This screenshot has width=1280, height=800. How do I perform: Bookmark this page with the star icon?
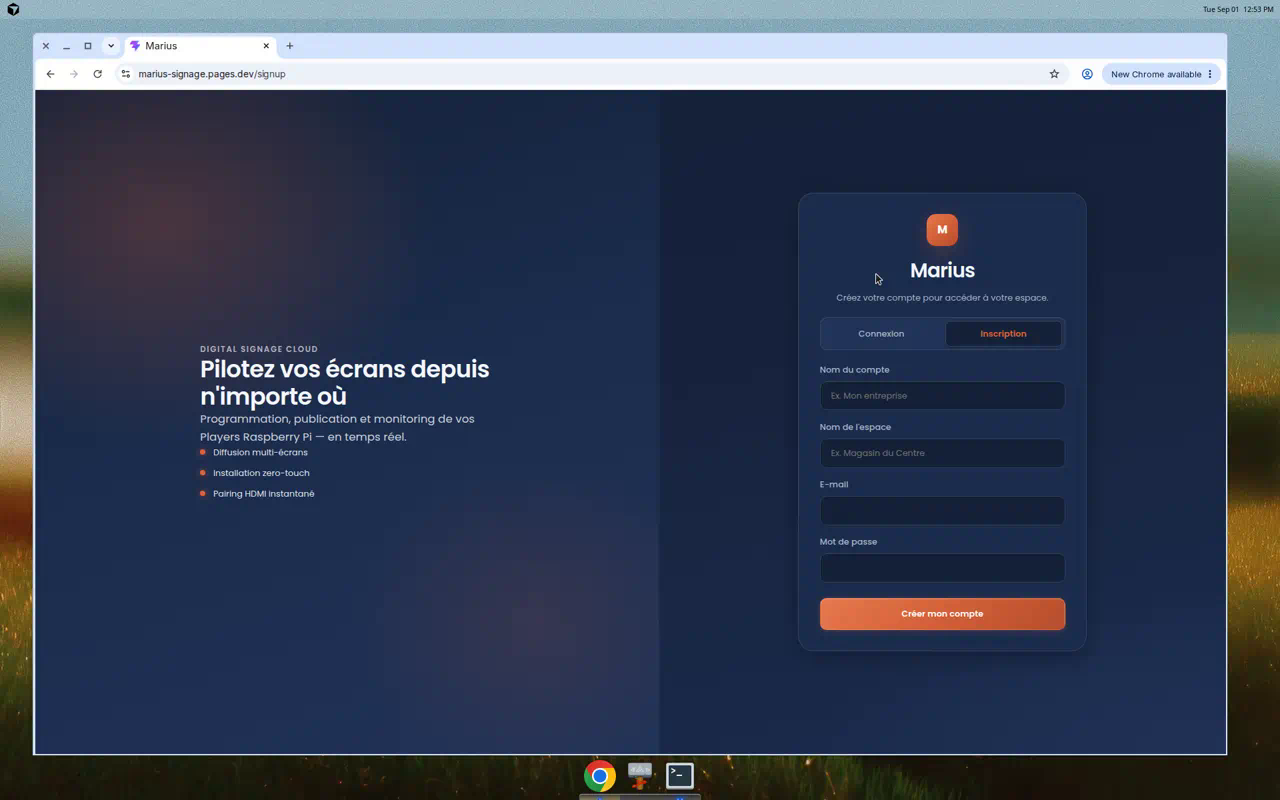pyautogui.click(x=1054, y=74)
